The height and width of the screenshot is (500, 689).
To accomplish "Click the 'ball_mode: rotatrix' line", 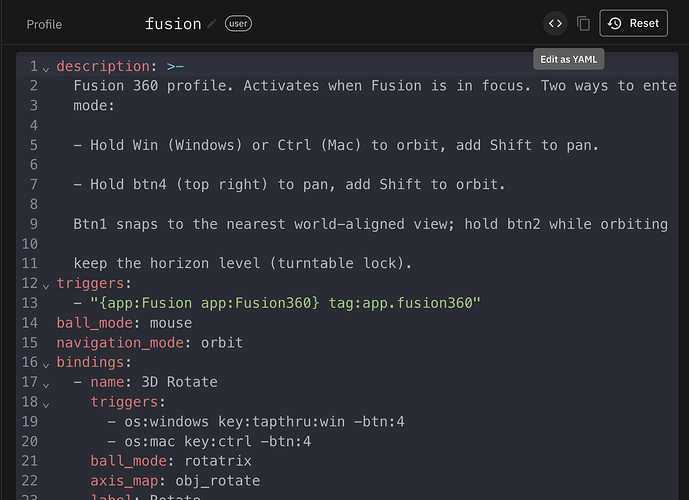I will coord(171,461).
